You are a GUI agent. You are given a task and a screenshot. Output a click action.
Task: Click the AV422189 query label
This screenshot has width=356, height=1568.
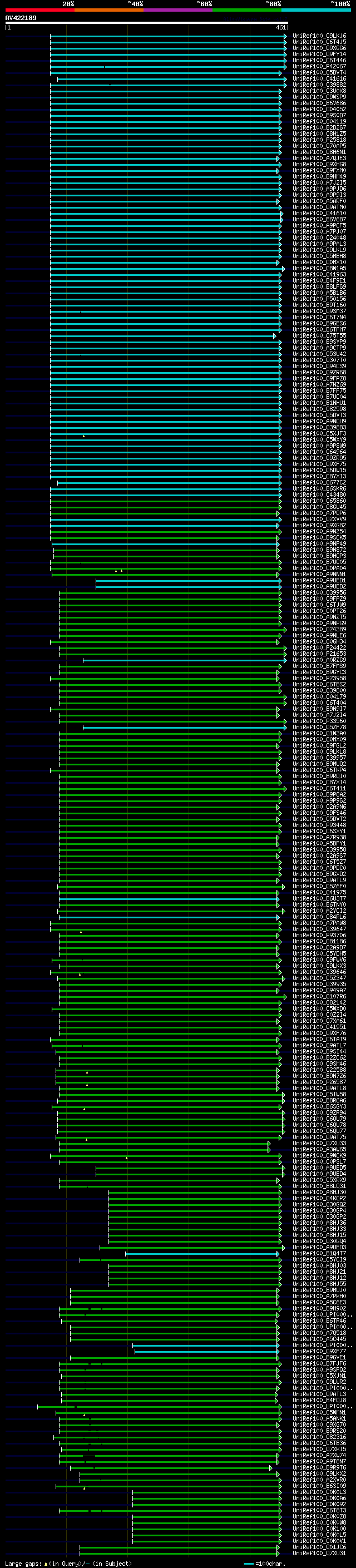point(21,18)
